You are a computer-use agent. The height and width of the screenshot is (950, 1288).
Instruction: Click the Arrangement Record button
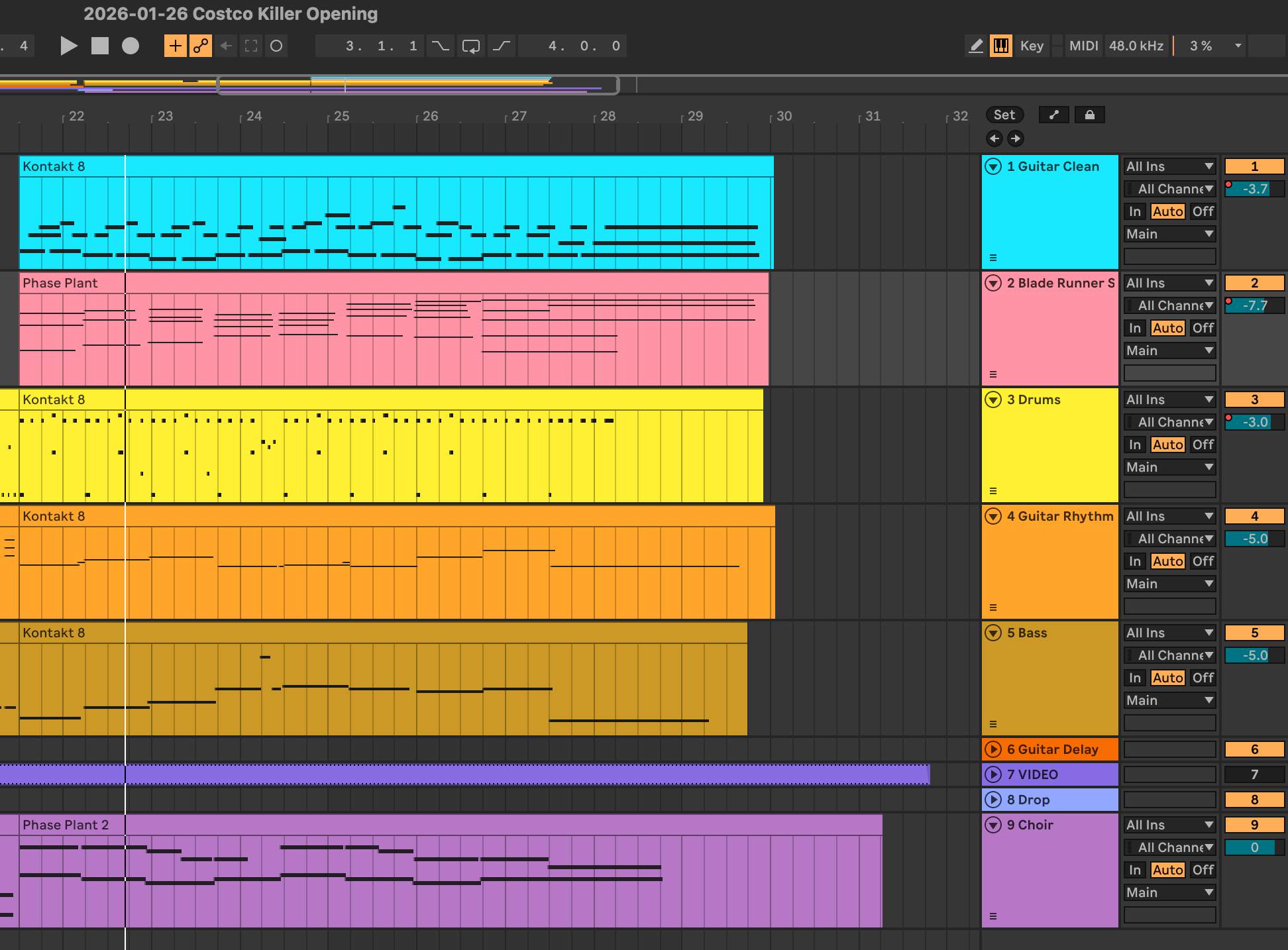click(x=131, y=46)
